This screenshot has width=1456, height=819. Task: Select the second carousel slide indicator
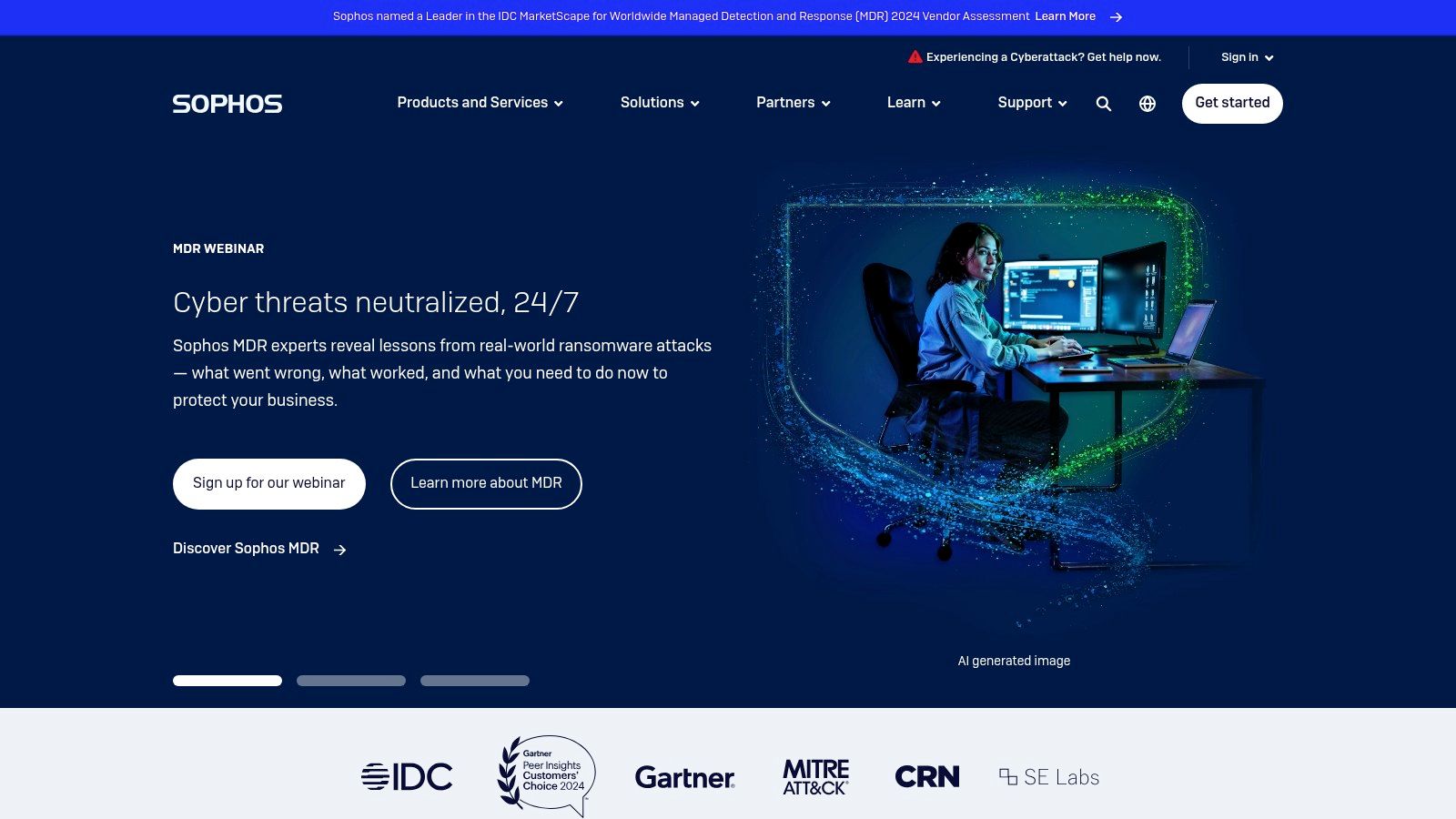[351, 681]
